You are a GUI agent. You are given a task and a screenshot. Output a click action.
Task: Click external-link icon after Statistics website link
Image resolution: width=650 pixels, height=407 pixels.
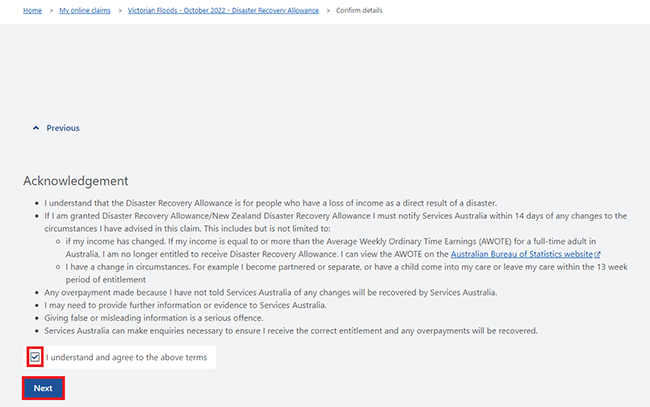pos(597,254)
